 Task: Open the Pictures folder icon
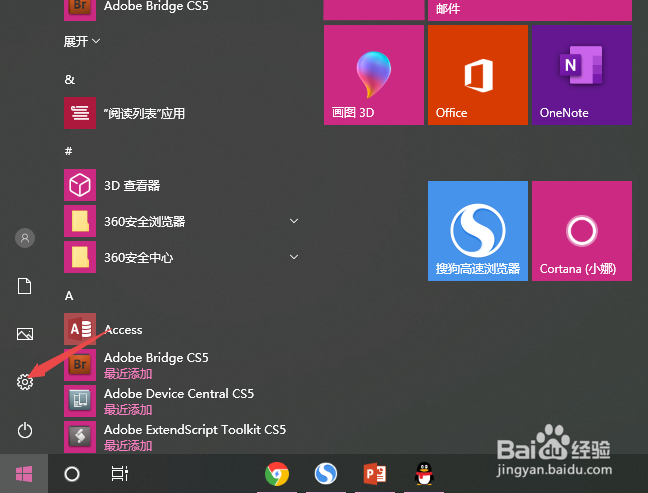coord(25,334)
